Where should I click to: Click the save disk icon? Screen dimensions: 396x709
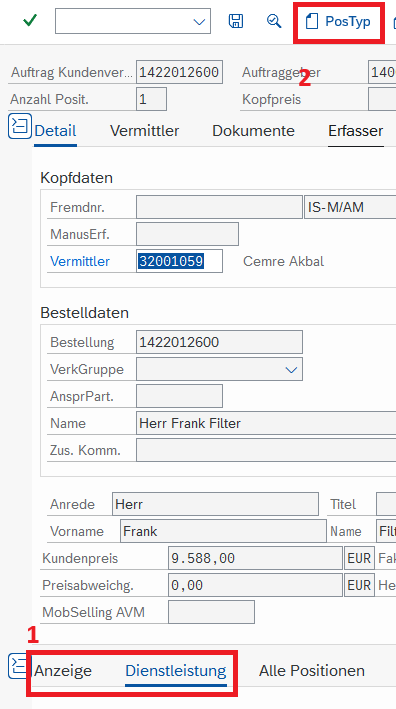click(x=236, y=21)
